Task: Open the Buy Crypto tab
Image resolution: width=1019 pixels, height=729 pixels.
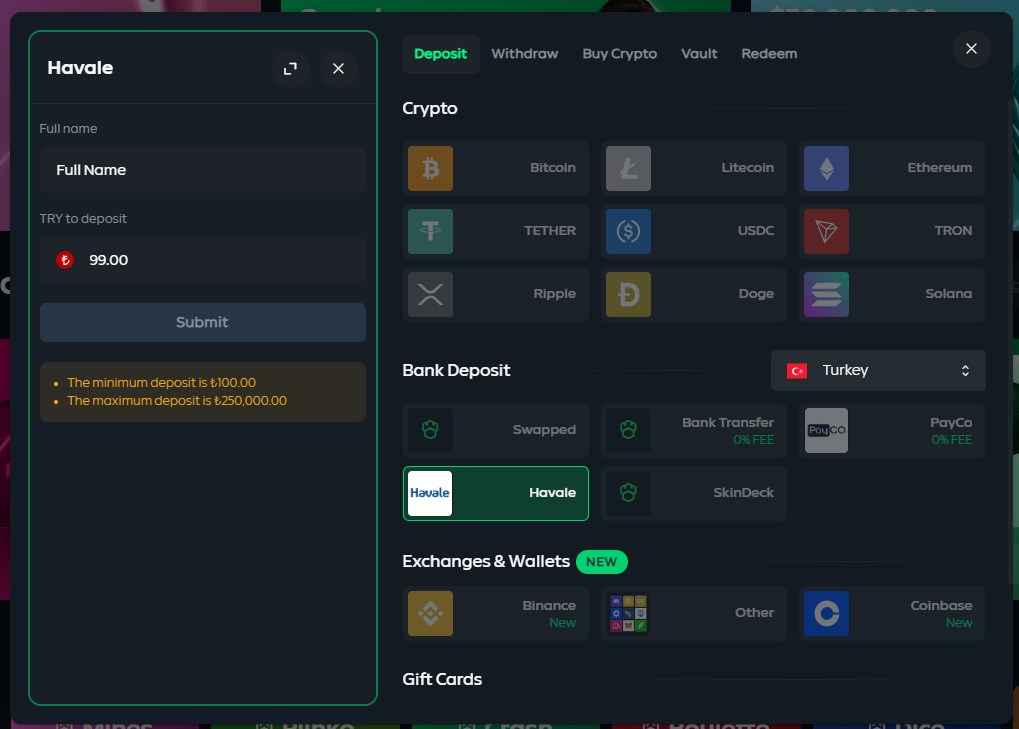Action: (x=619, y=54)
